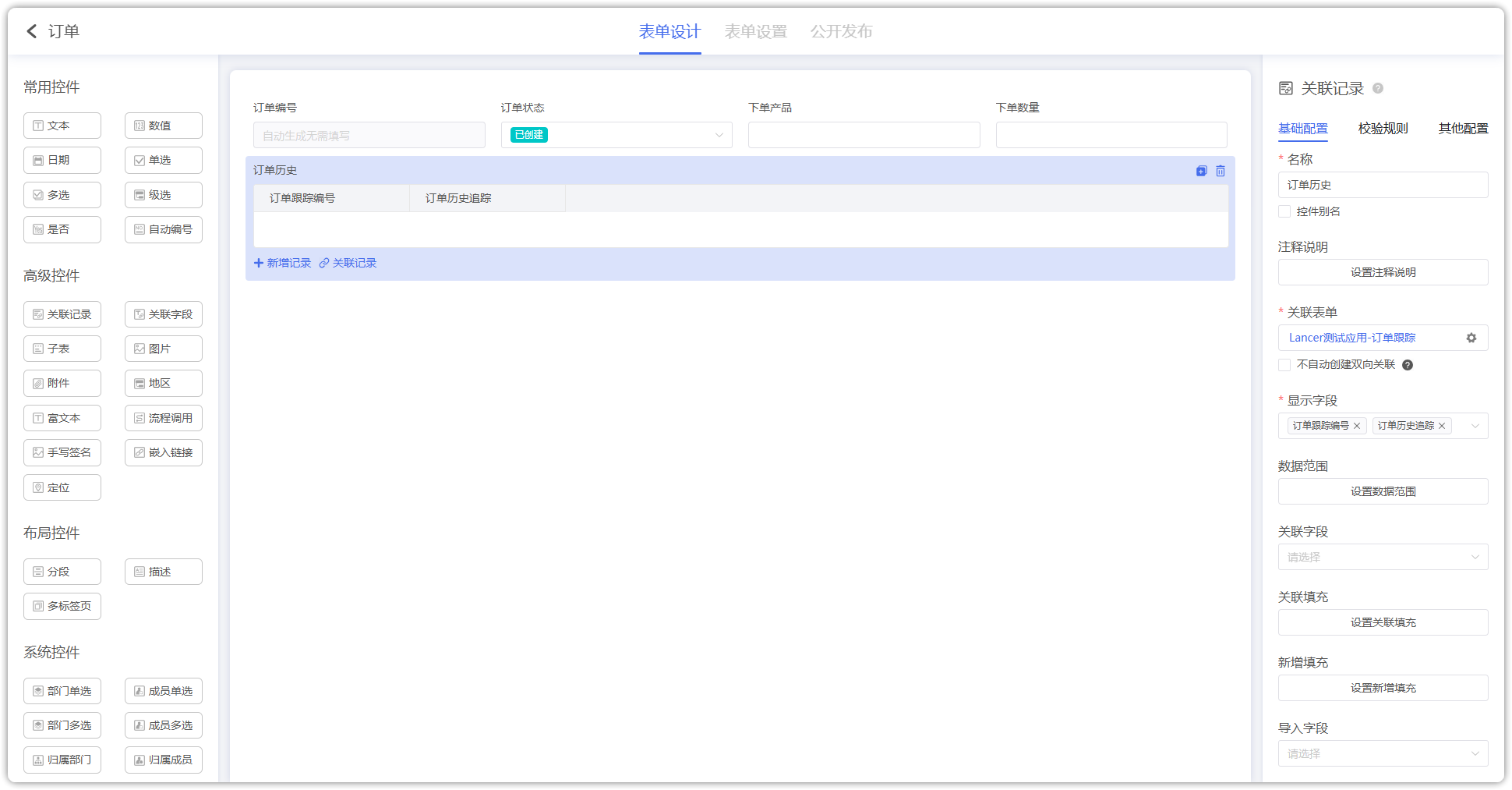The height and width of the screenshot is (790, 1512).
Task: Remove 订单跟踪编号 tag from 显示字段
Action: (1357, 426)
